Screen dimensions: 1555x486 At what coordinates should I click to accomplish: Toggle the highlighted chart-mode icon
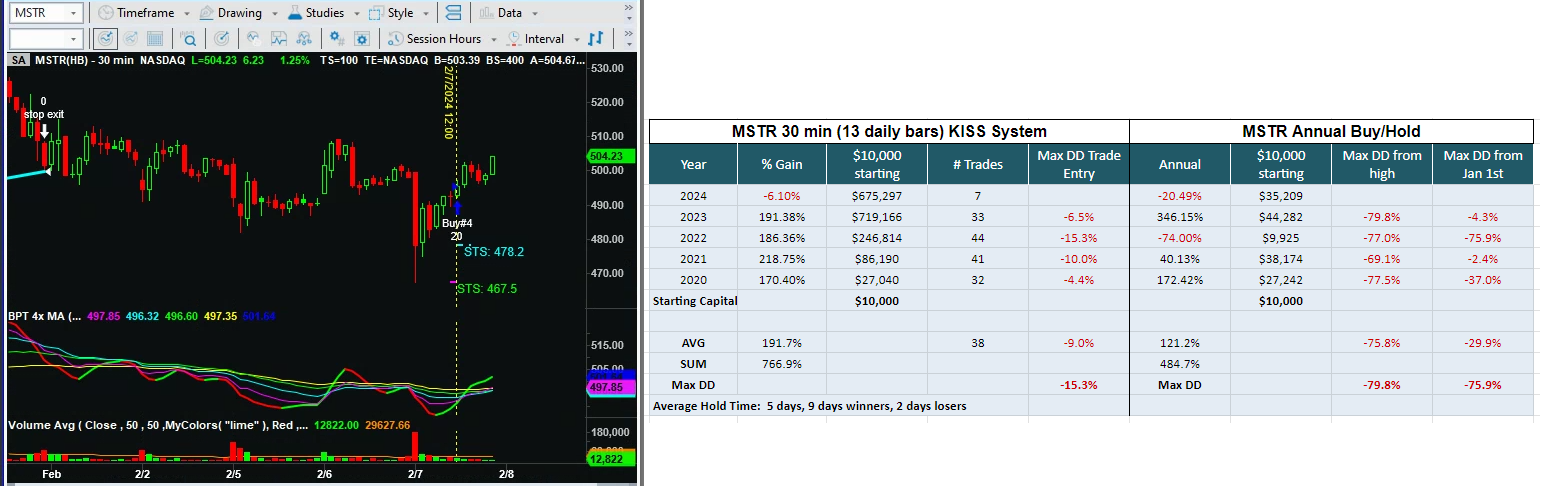[104, 38]
